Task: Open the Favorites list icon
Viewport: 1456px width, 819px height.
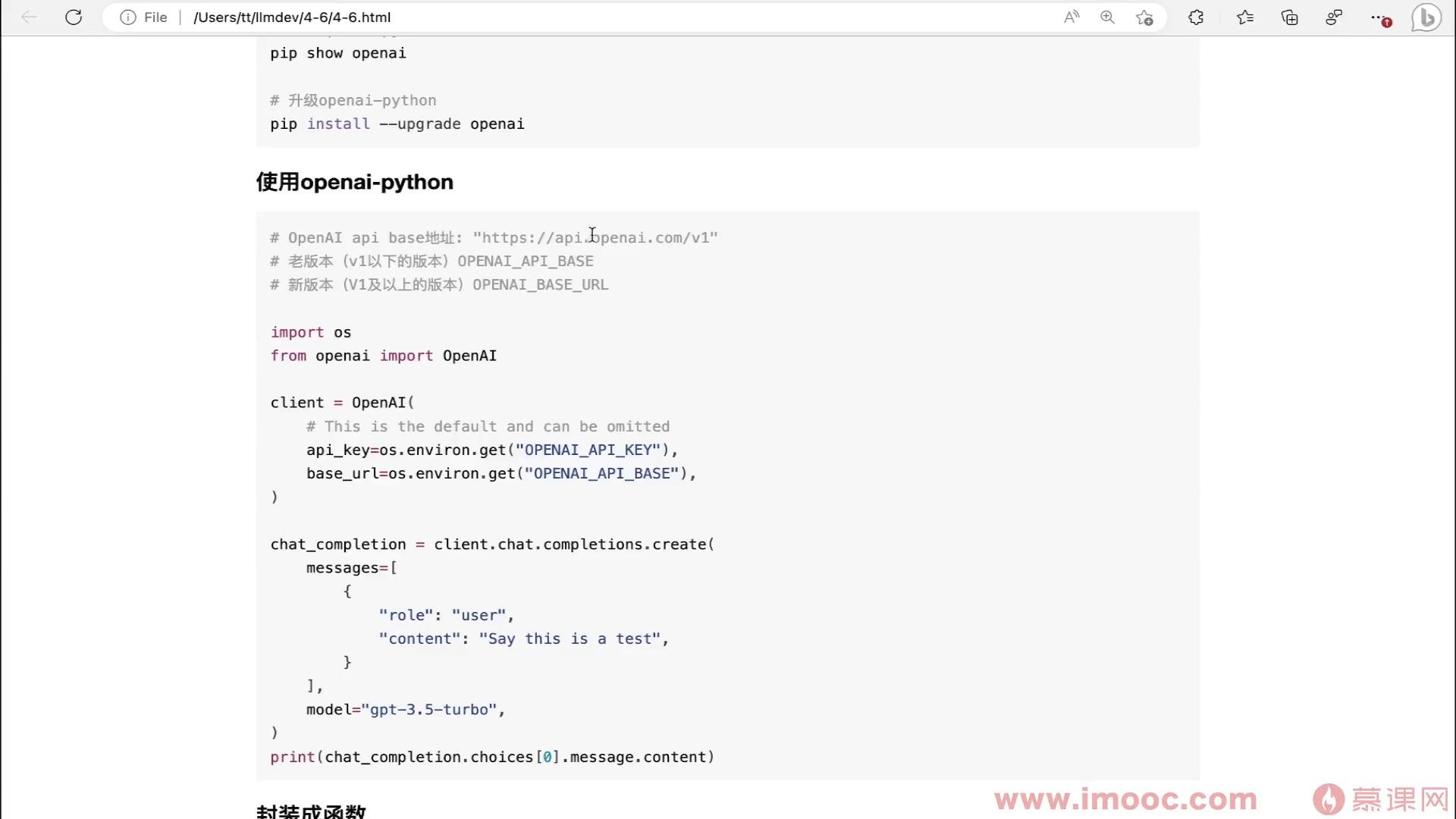Action: tap(1244, 17)
